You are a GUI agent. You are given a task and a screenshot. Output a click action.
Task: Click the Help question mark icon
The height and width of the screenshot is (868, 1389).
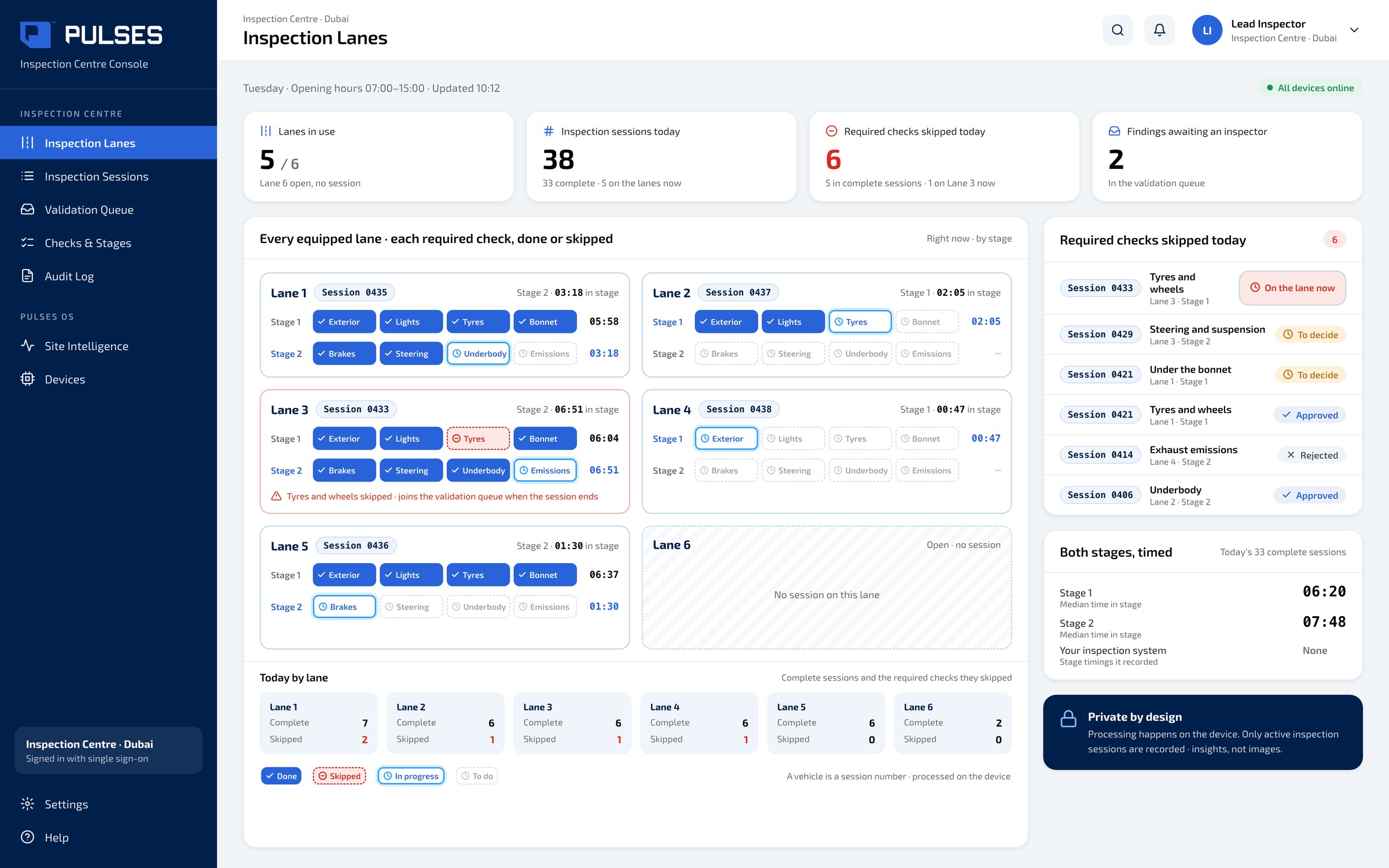point(27,837)
